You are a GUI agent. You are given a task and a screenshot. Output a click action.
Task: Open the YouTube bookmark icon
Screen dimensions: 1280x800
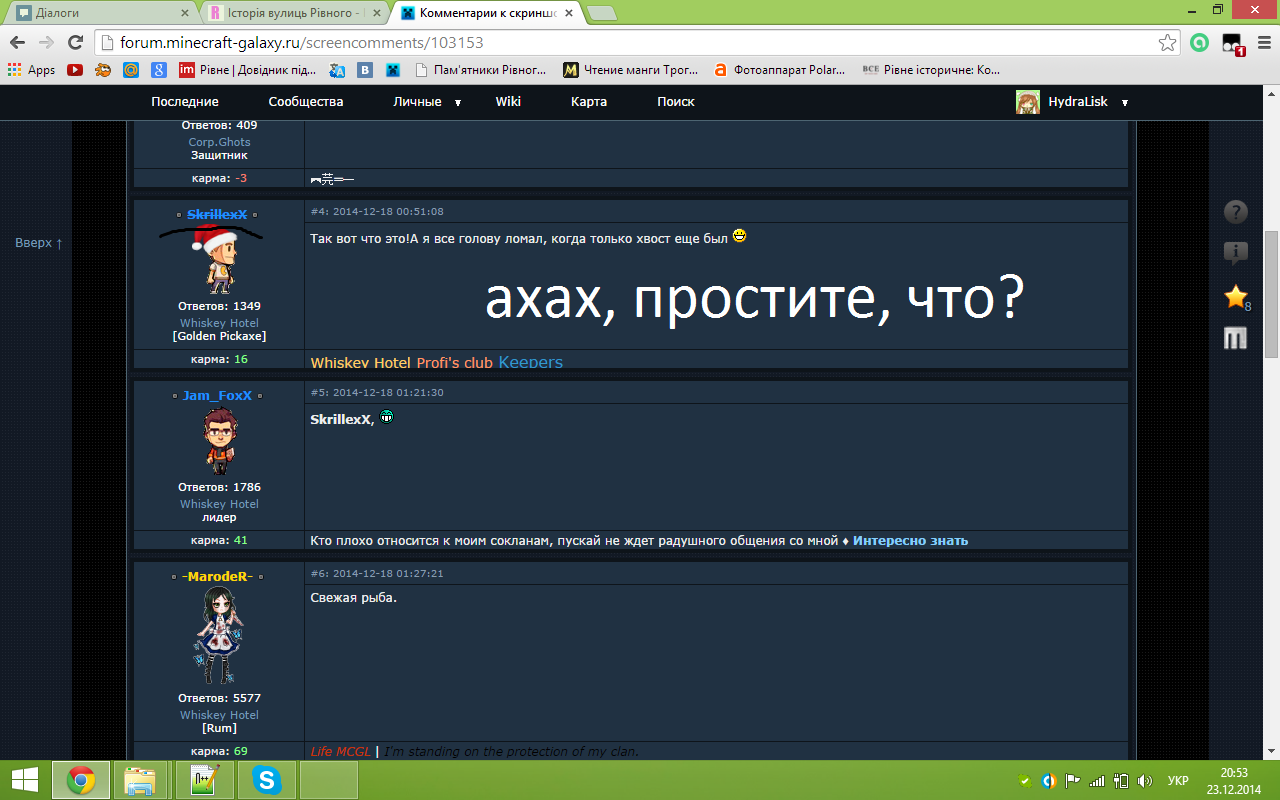click(75, 70)
